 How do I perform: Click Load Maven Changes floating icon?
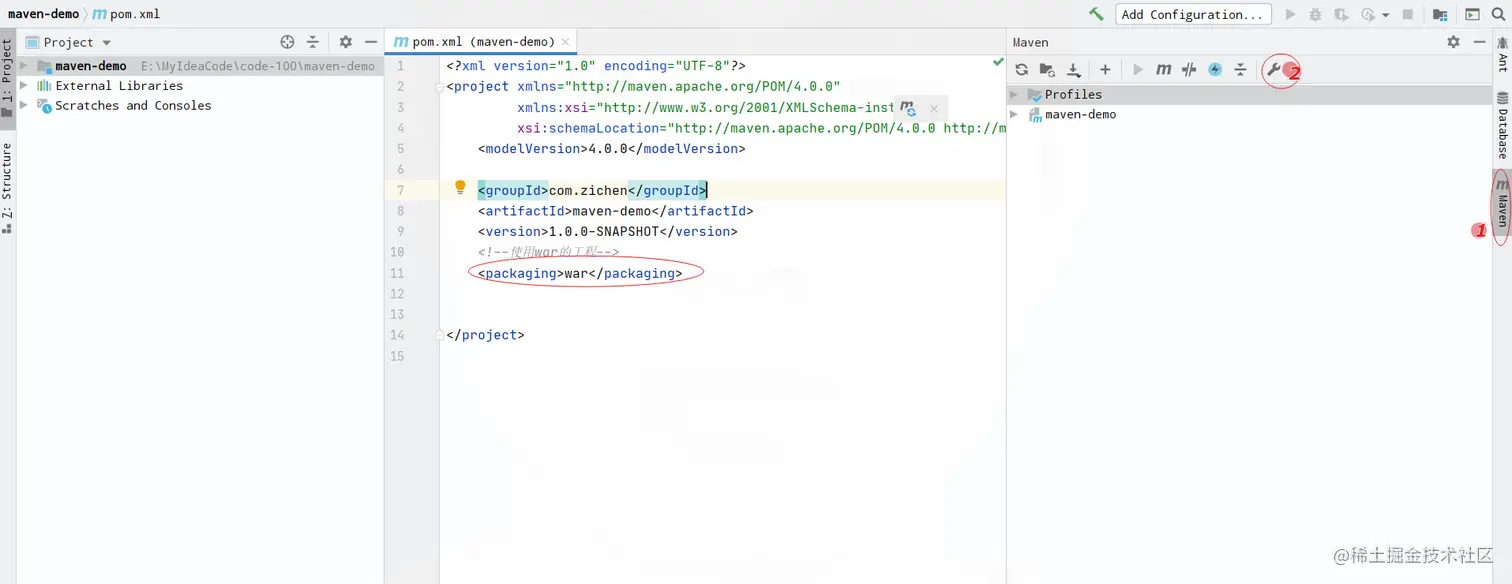pos(907,108)
